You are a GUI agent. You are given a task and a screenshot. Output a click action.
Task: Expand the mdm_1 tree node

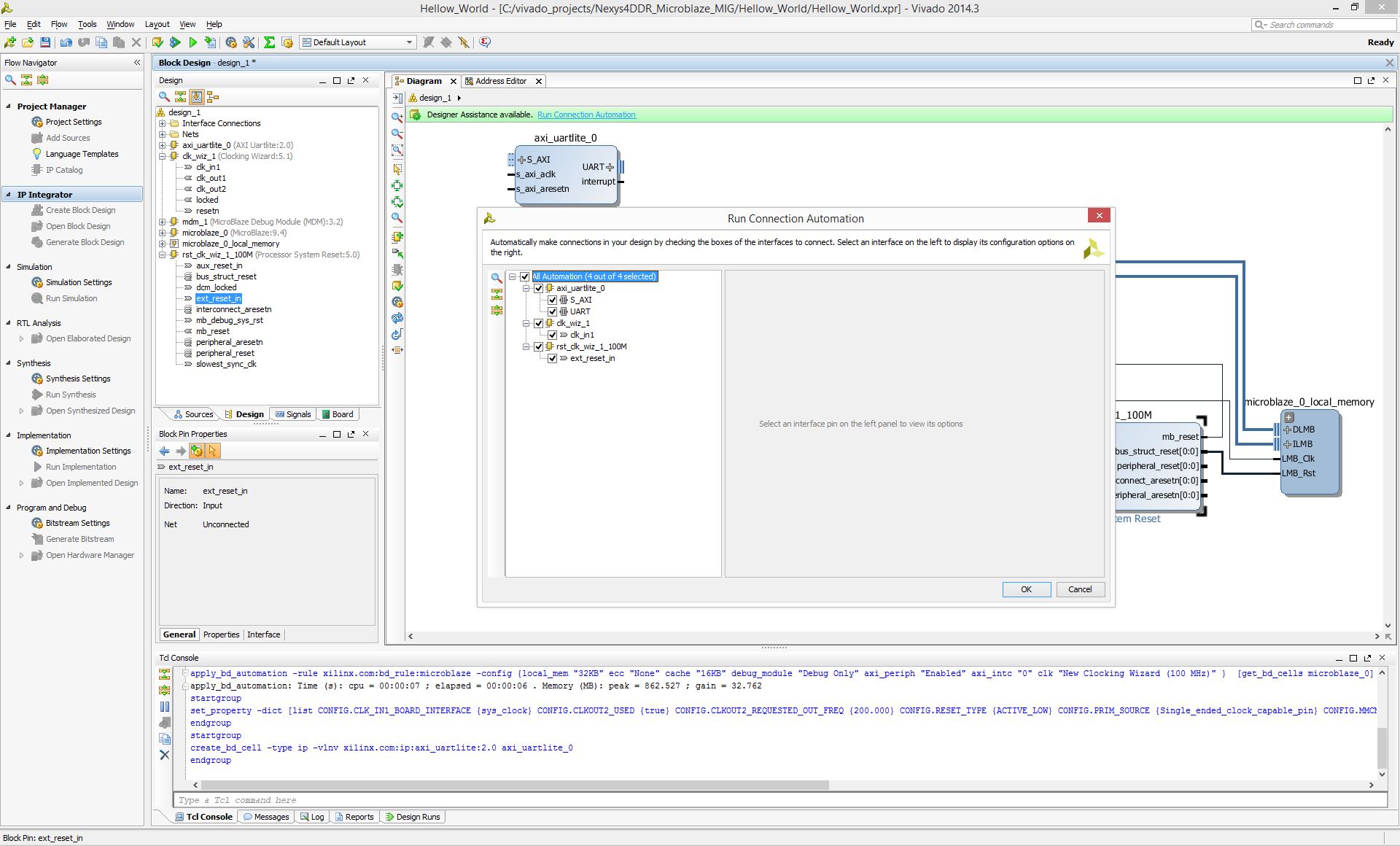163,222
